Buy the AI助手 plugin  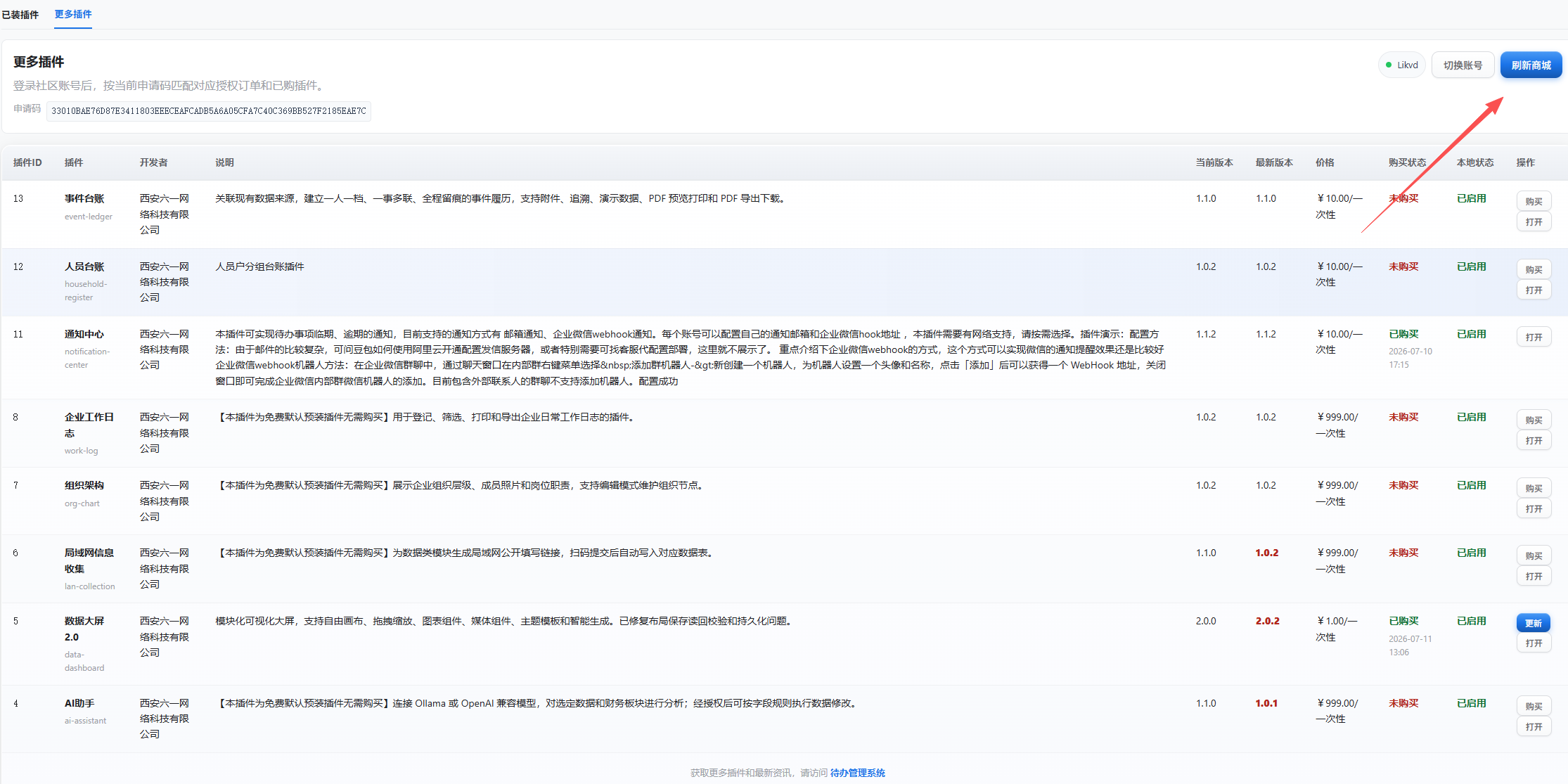point(1534,706)
